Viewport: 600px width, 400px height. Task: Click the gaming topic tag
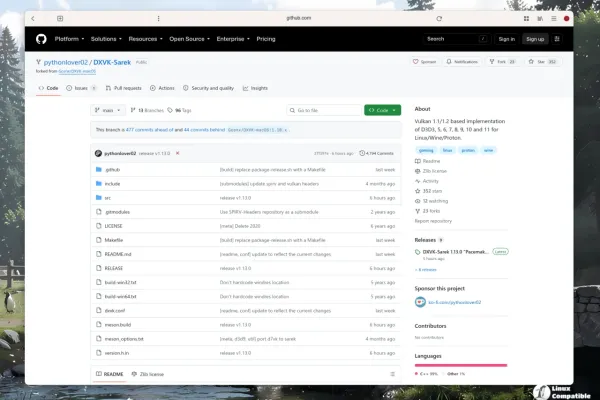tap(426, 150)
